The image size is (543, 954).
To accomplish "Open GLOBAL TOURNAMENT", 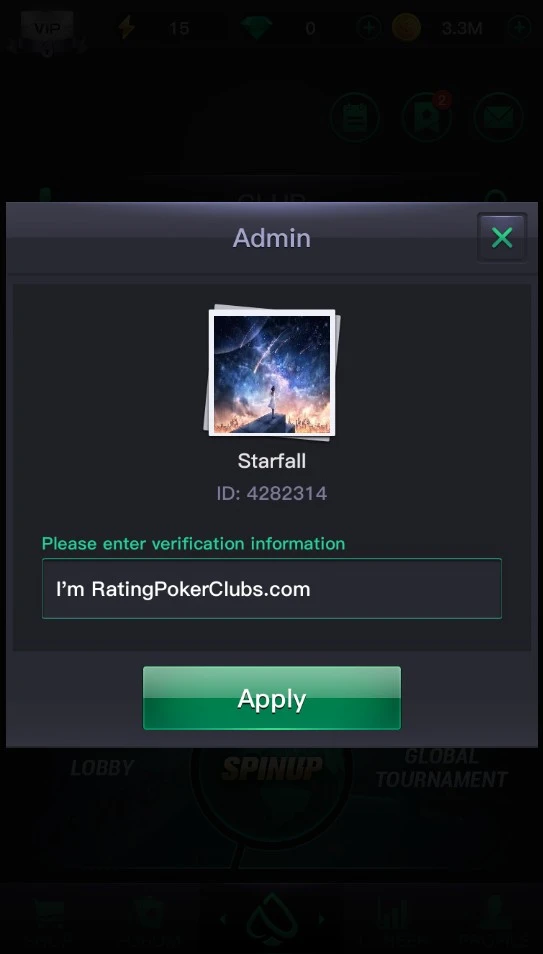I will pyautogui.click(x=442, y=768).
